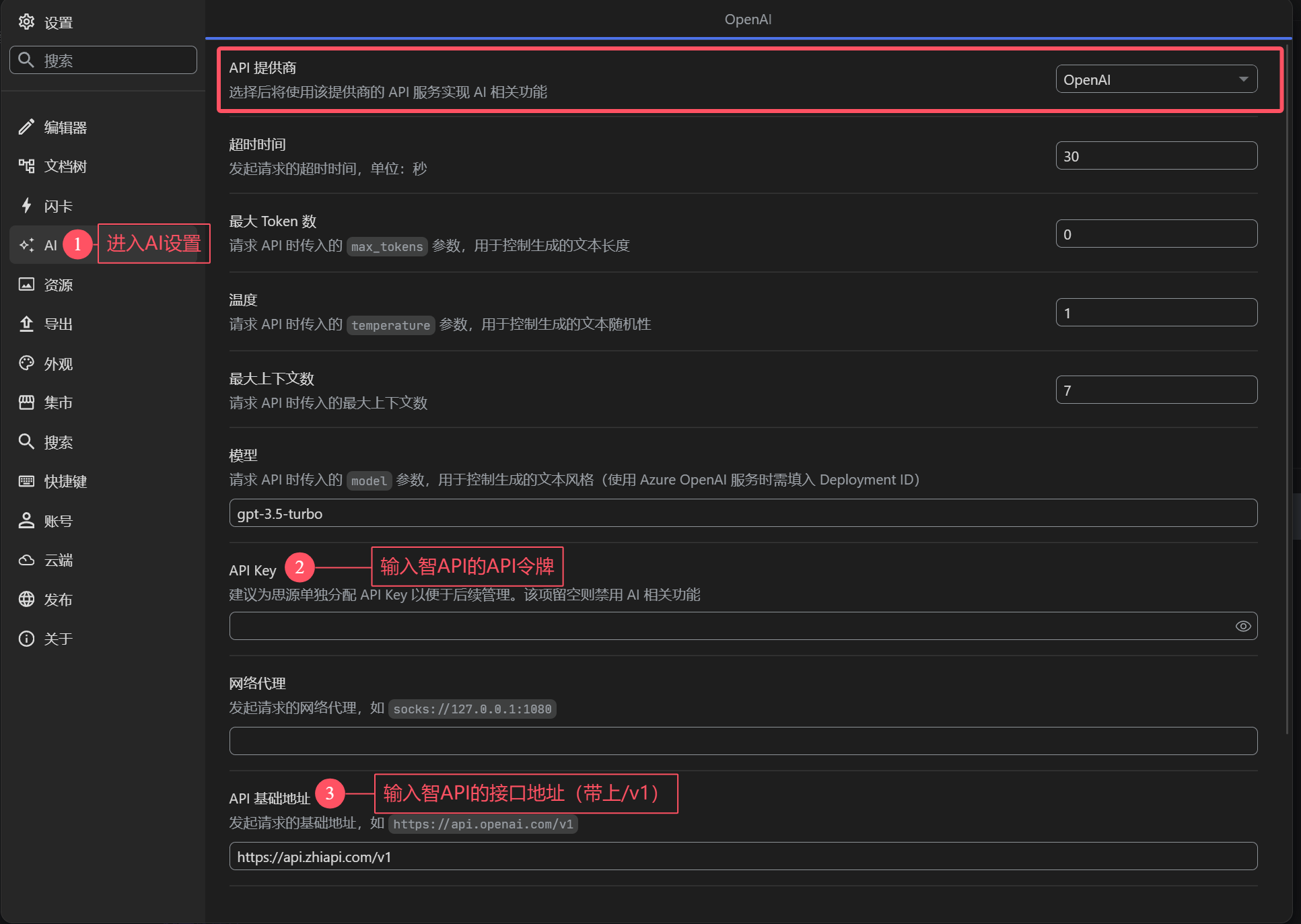Click the globe icon for 发布

[26, 599]
